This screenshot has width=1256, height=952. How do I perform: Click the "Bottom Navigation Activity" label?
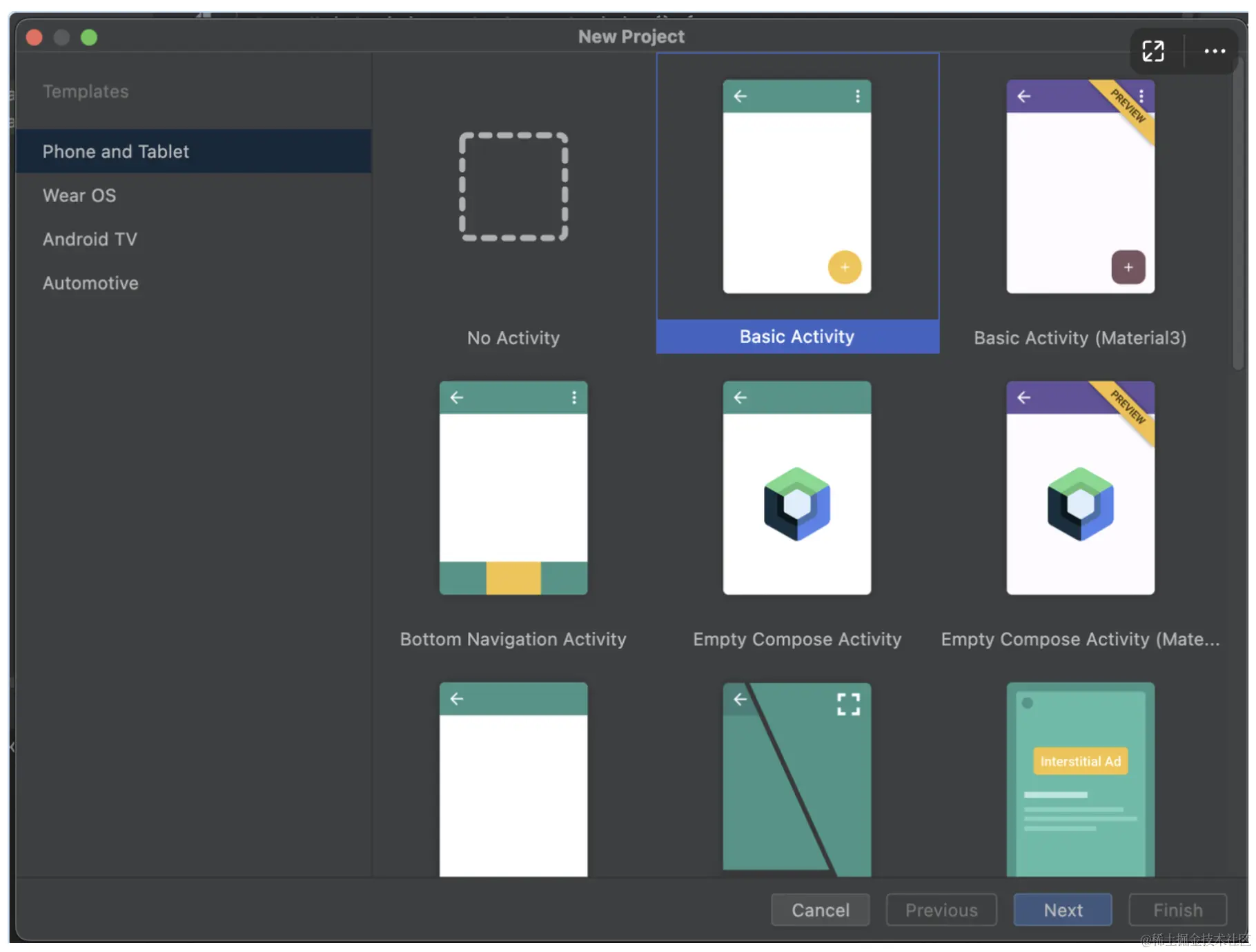point(513,639)
